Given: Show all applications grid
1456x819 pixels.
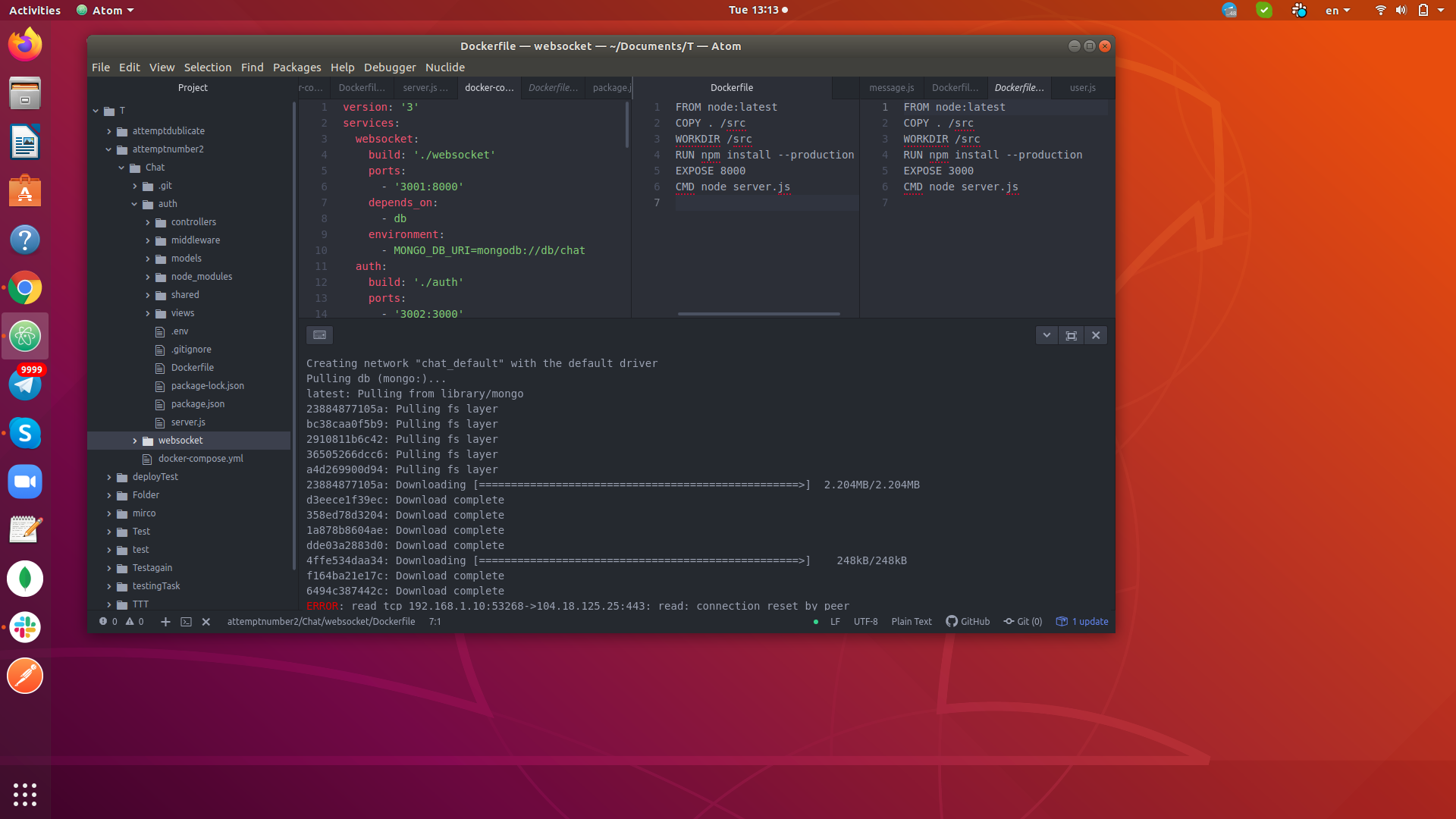Looking at the screenshot, I should click(25, 794).
